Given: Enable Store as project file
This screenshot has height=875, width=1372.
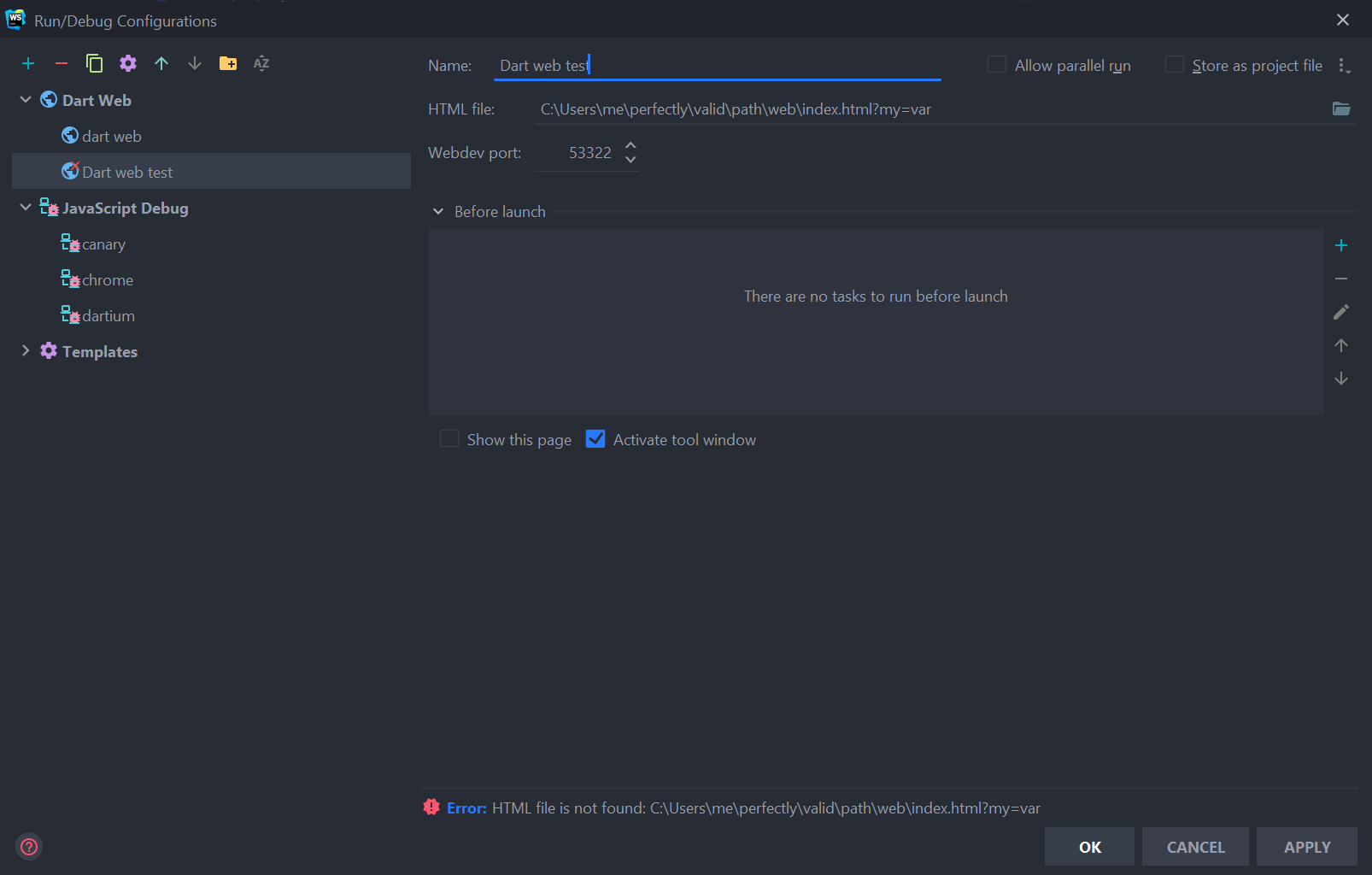Looking at the screenshot, I should pyautogui.click(x=1175, y=65).
